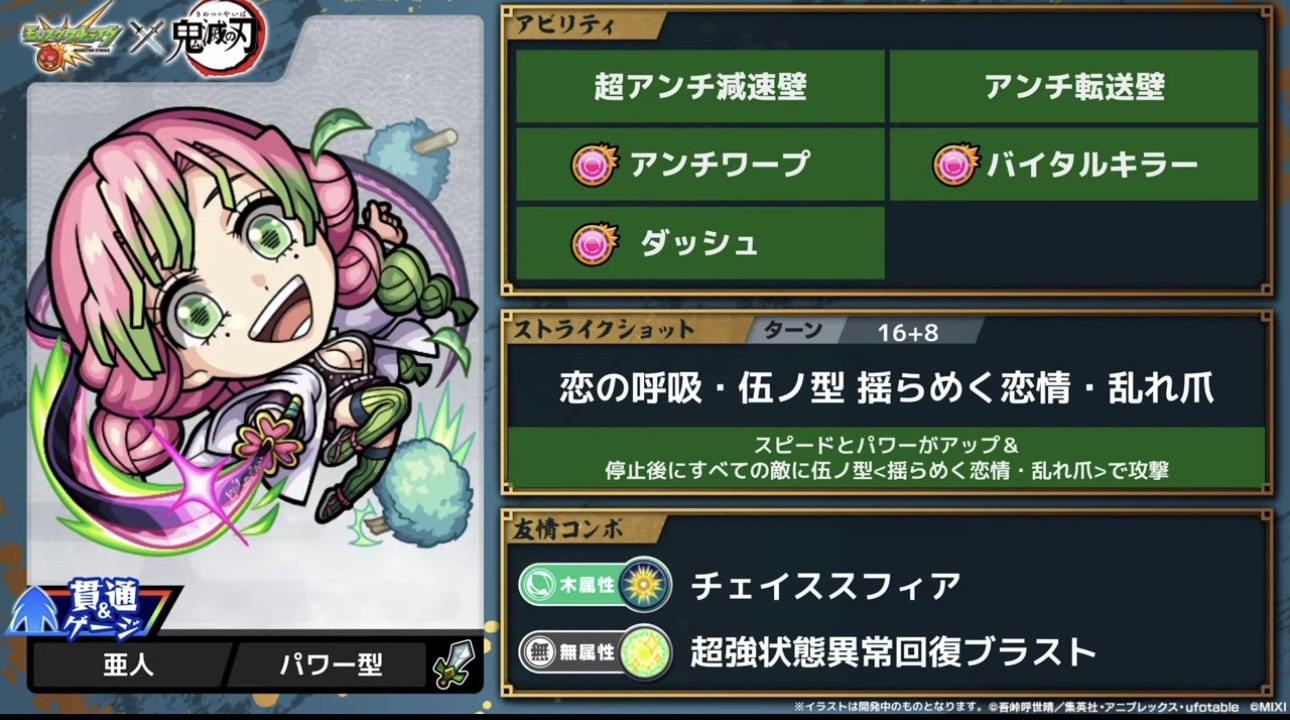This screenshot has height=720, width=1290.
Task: Click the 亜人 race label
Action: click(x=128, y=664)
